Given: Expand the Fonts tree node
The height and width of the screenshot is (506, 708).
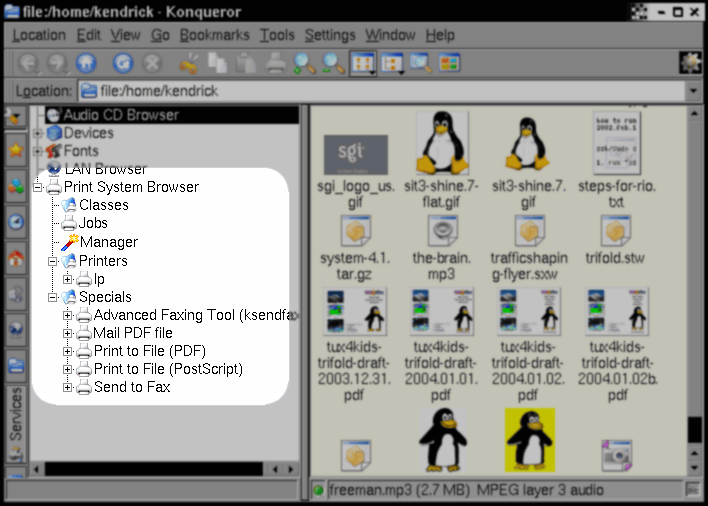Looking at the screenshot, I should 38,151.
